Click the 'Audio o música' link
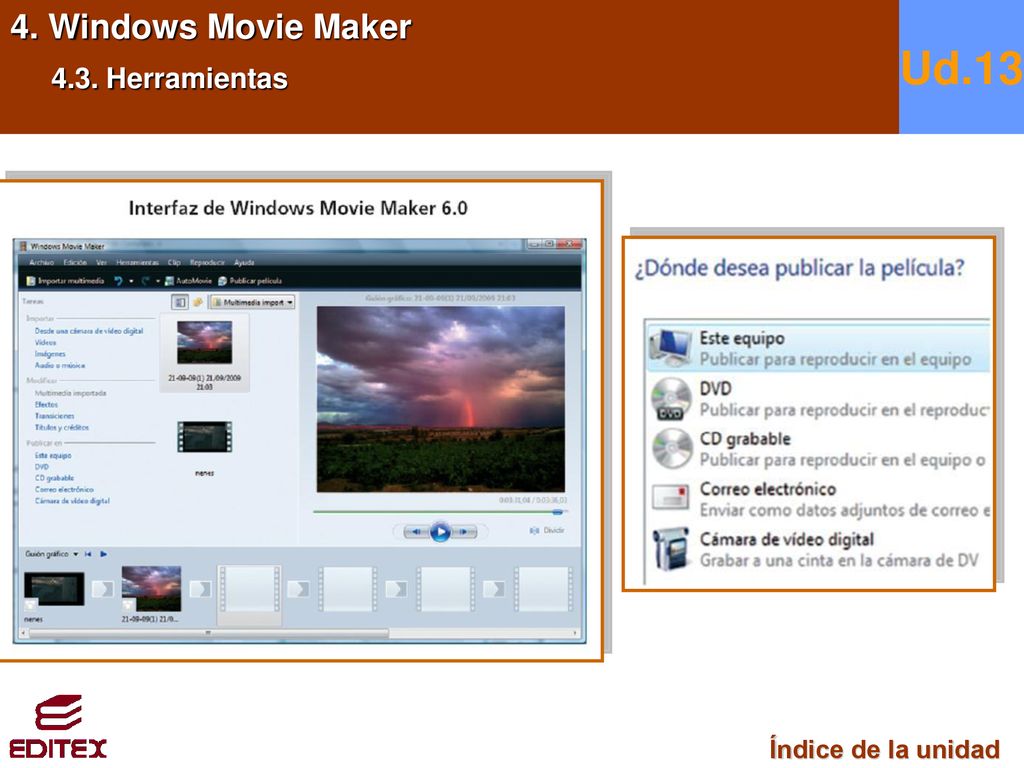The image size is (1024, 768). [60, 366]
